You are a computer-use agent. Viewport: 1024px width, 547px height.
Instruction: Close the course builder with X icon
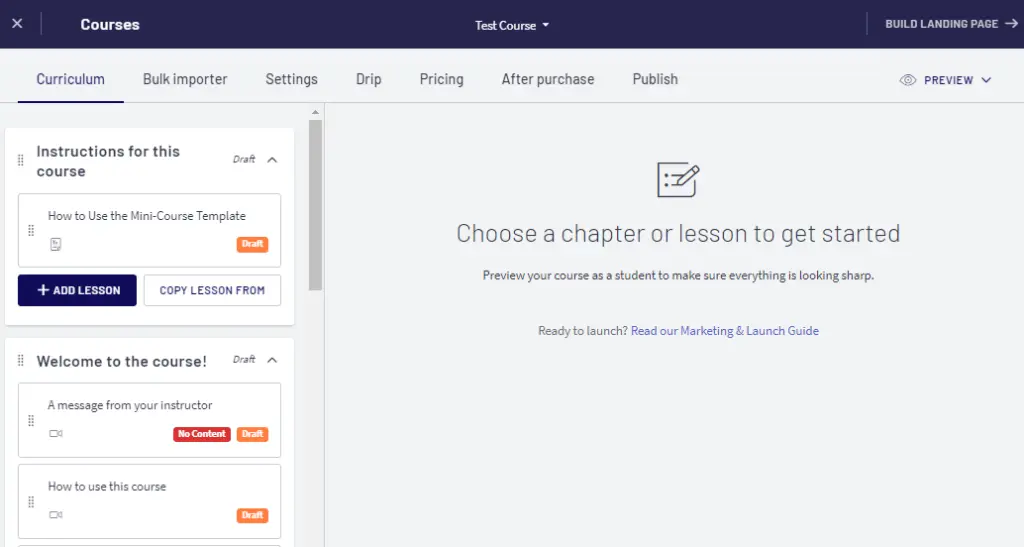point(17,24)
